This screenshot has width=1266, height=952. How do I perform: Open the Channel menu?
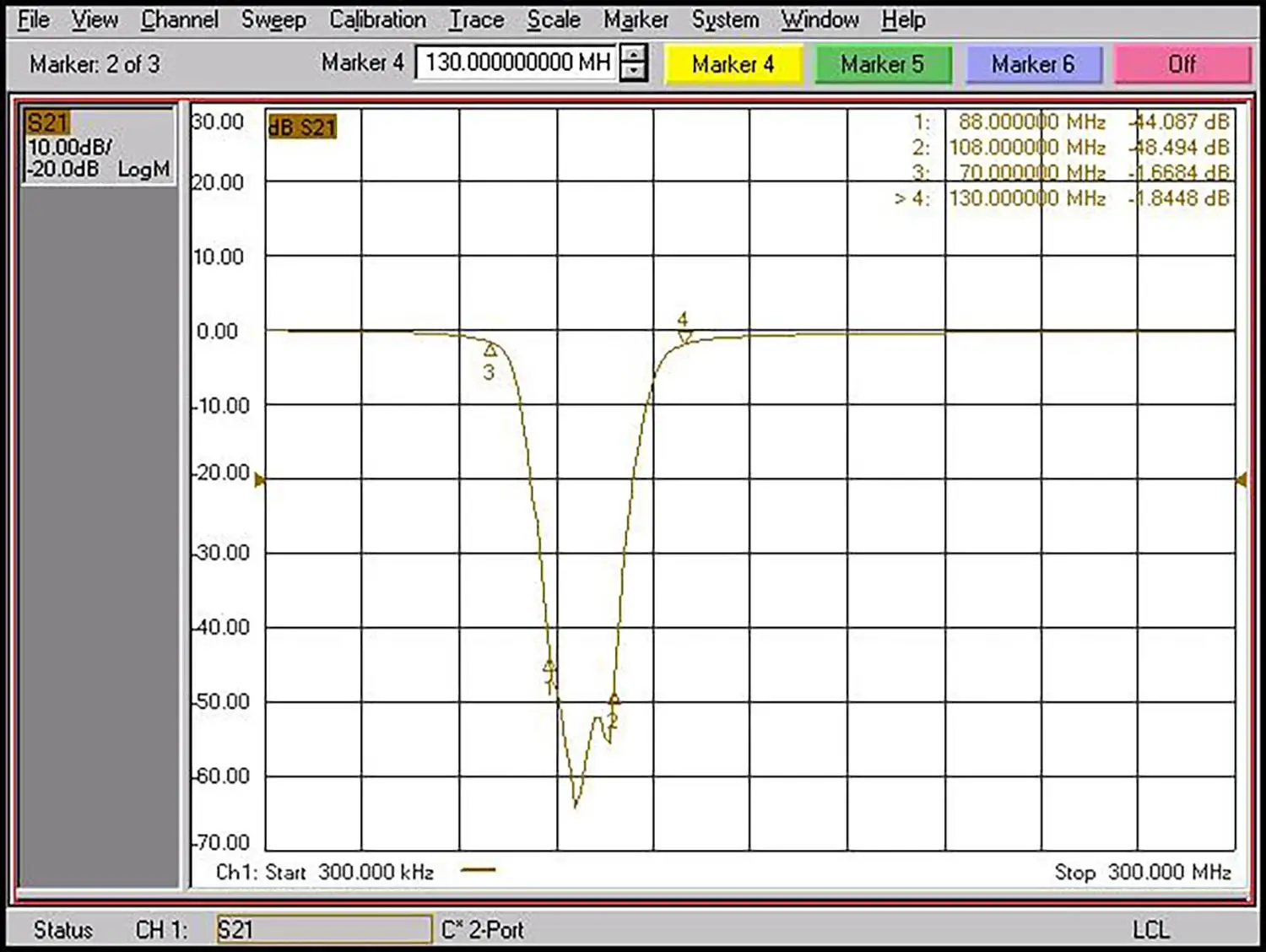[x=179, y=19]
